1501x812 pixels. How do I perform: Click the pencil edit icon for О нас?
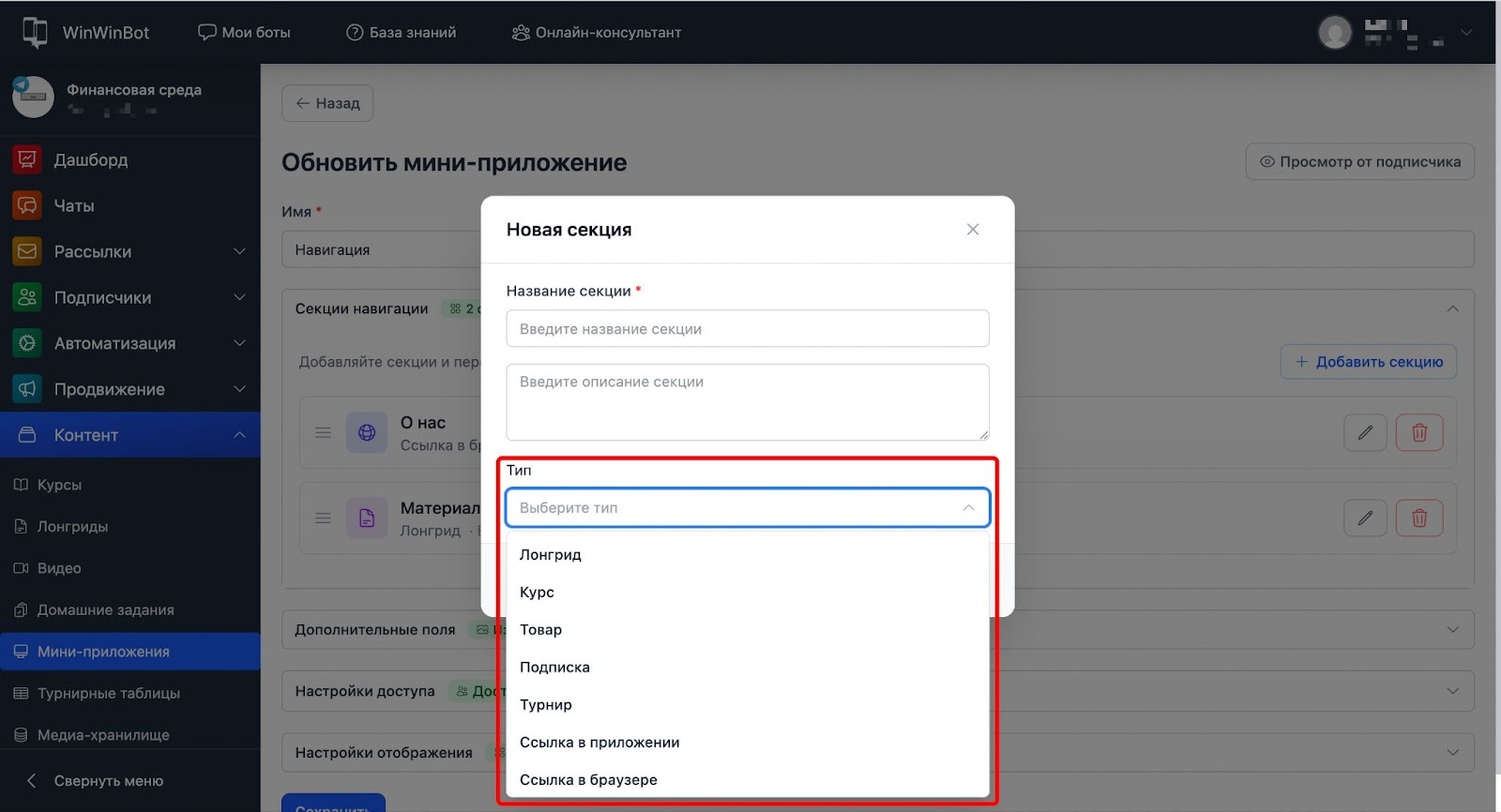[1365, 432]
